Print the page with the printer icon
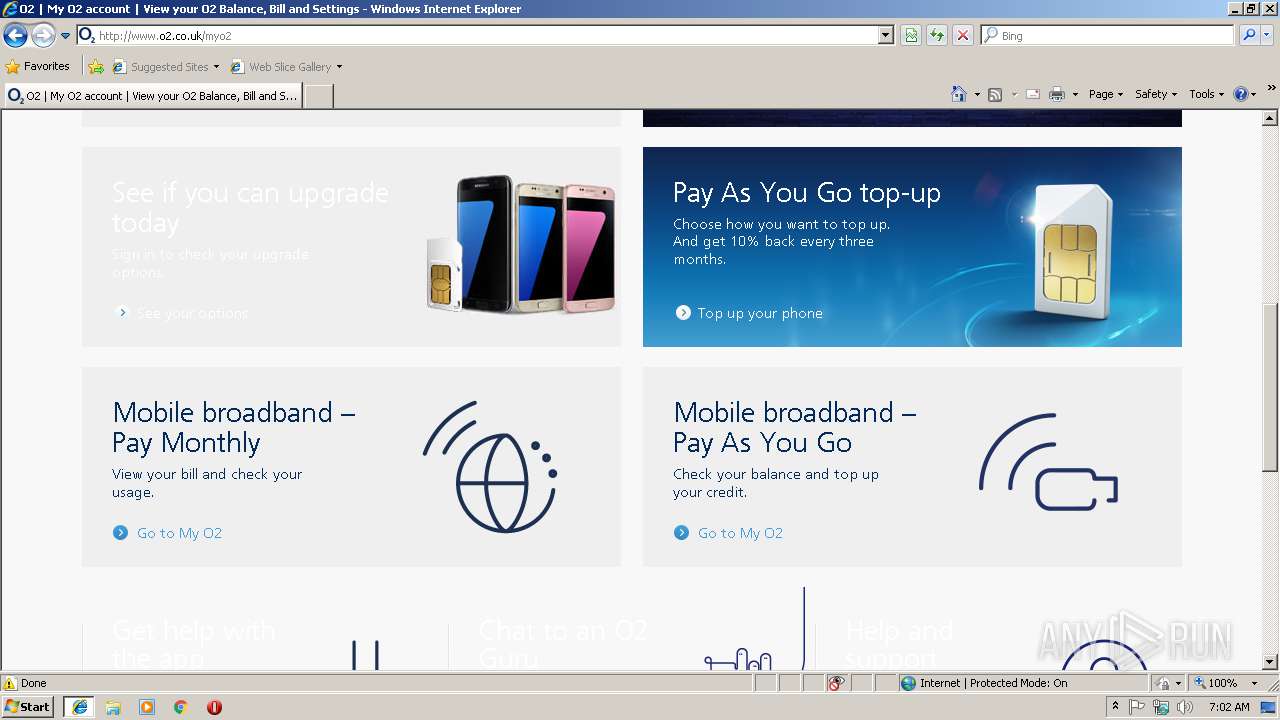 (x=1057, y=94)
